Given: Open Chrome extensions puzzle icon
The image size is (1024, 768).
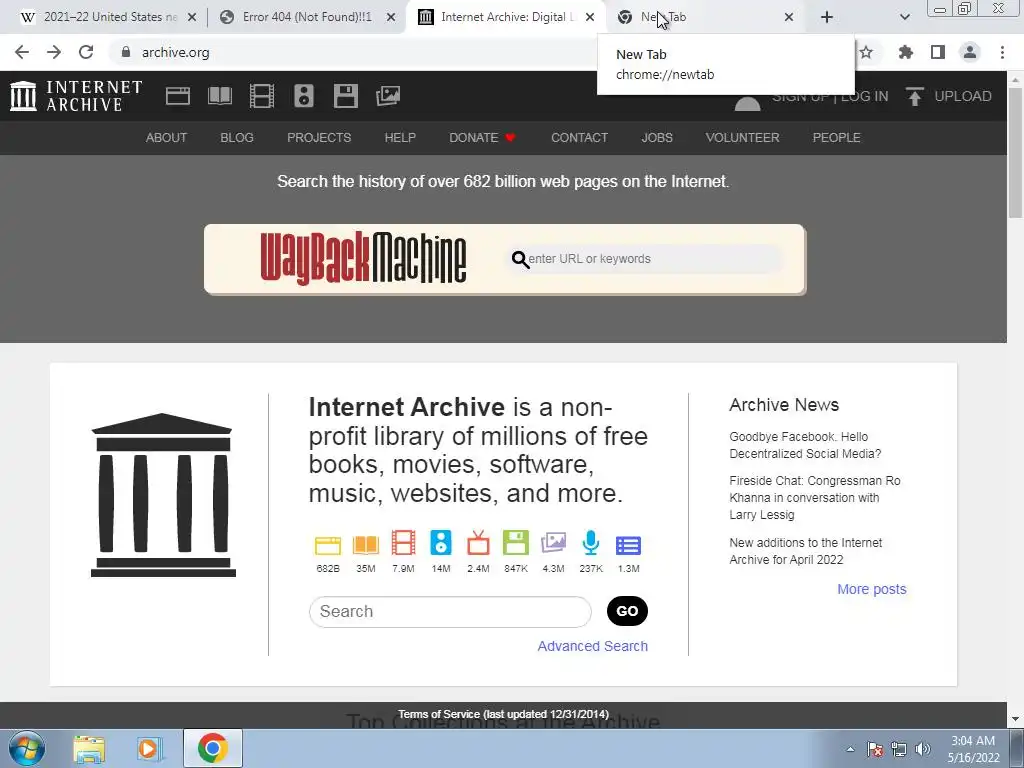Looking at the screenshot, I should click(x=905, y=52).
